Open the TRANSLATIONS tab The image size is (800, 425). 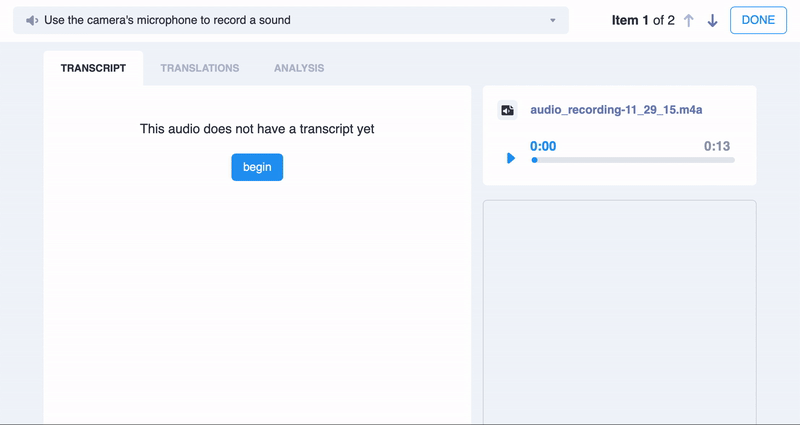[x=200, y=68]
